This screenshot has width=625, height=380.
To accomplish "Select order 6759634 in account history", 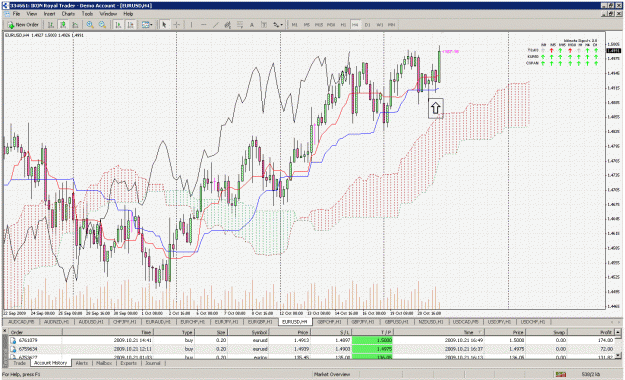I will [x=312, y=349].
